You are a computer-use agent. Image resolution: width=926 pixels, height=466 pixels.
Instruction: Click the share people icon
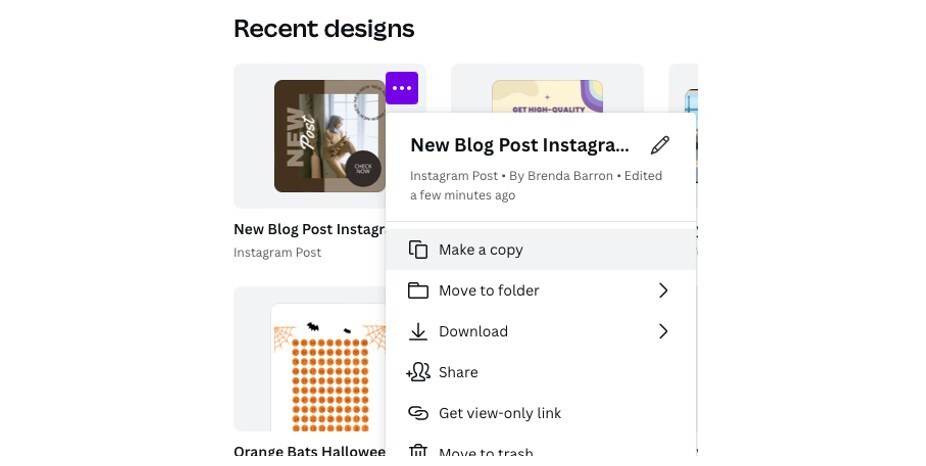(x=418, y=372)
